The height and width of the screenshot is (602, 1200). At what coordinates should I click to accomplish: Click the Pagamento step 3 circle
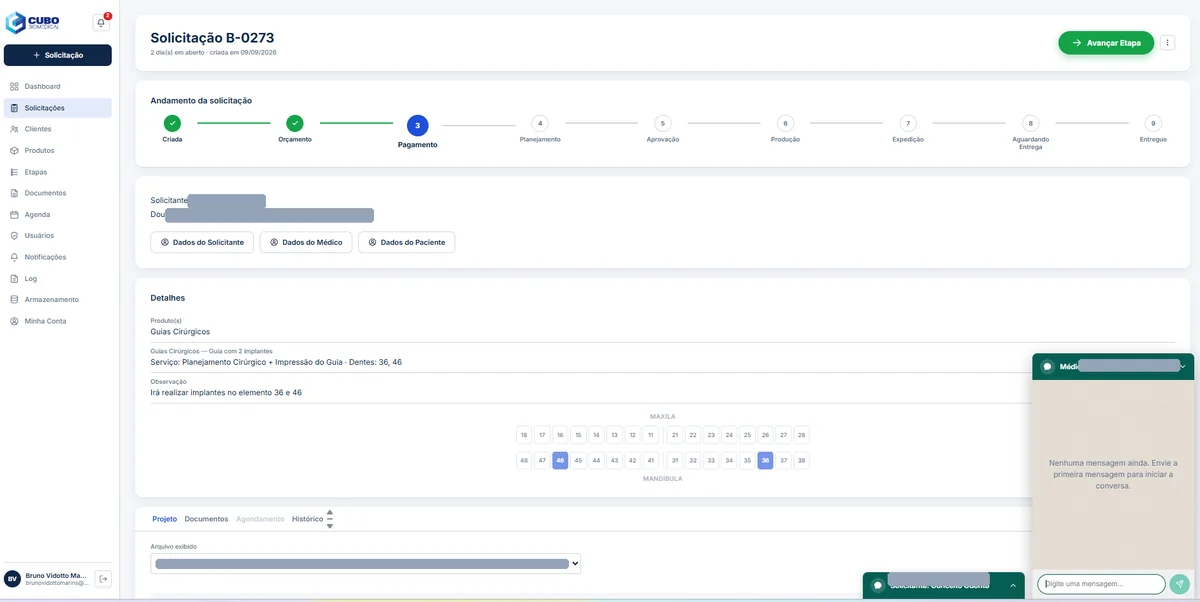tap(418, 125)
